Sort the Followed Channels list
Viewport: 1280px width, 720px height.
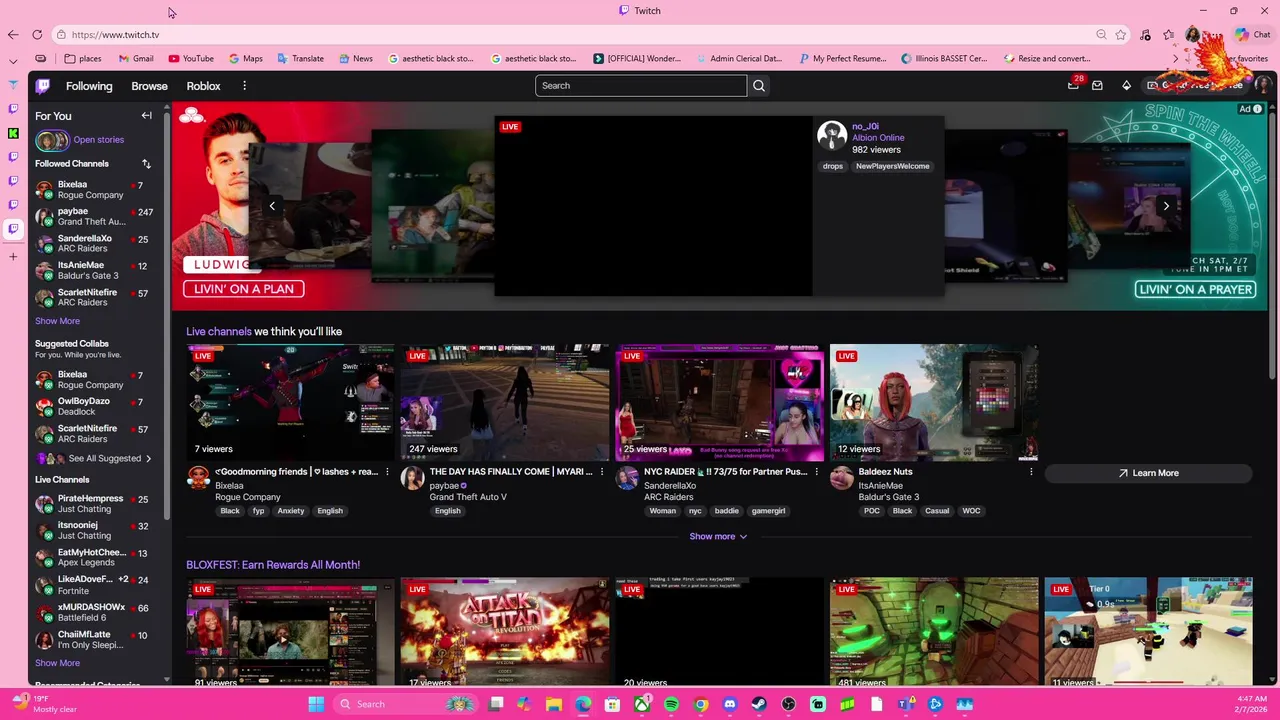click(146, 164)
